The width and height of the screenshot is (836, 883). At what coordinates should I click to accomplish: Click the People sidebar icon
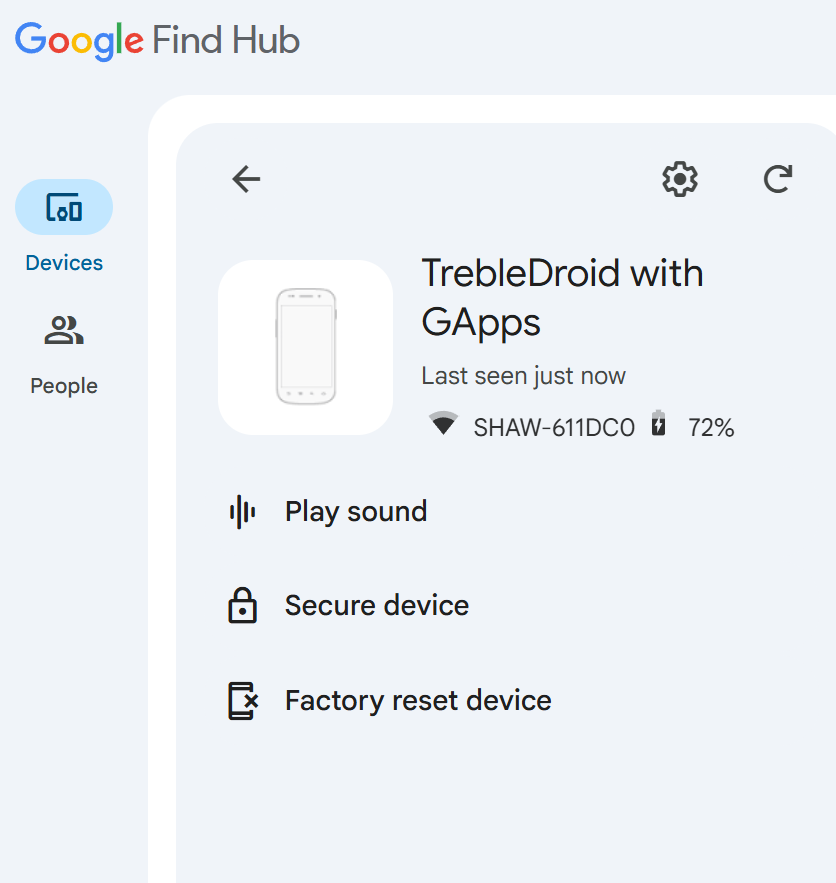[x=64, y=330]
